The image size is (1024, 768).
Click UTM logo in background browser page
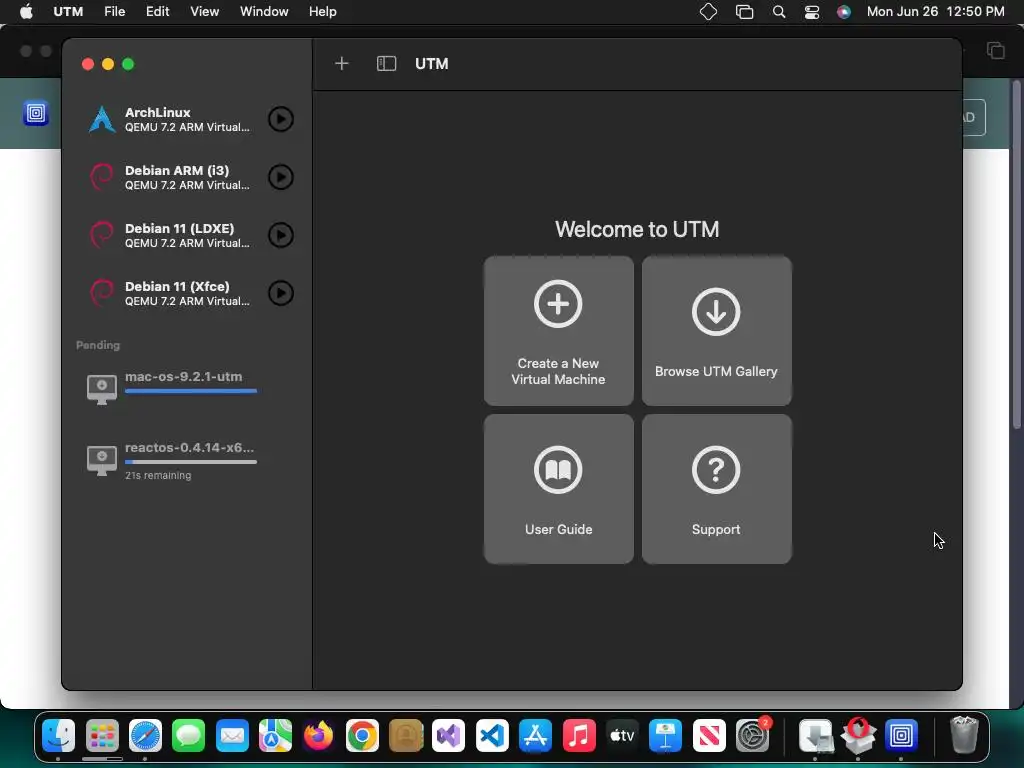36,114
